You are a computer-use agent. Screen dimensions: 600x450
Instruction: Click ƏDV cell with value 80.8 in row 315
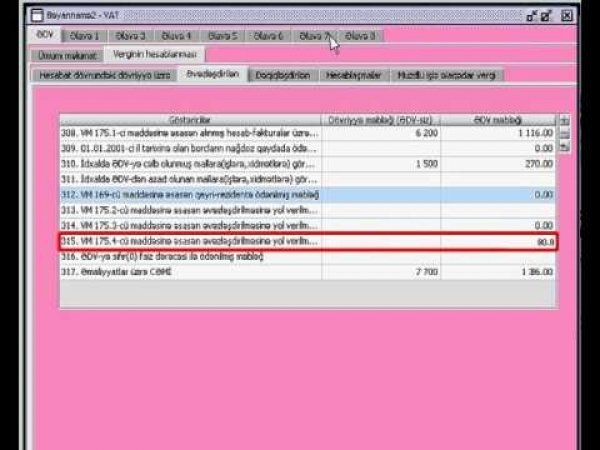tap(498, 242)
